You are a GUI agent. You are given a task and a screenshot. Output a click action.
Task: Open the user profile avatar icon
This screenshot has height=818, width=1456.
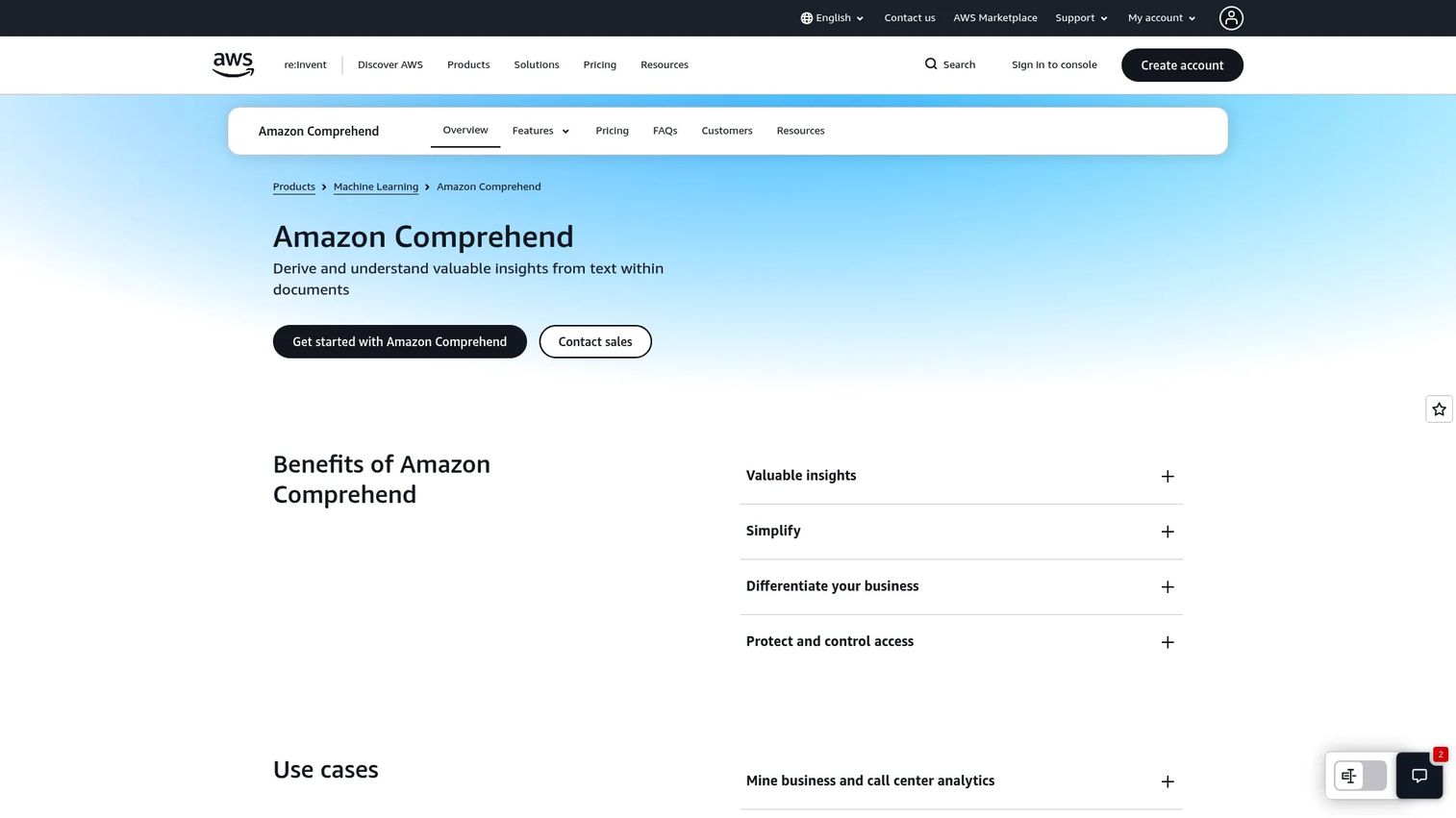(1231, 17)
